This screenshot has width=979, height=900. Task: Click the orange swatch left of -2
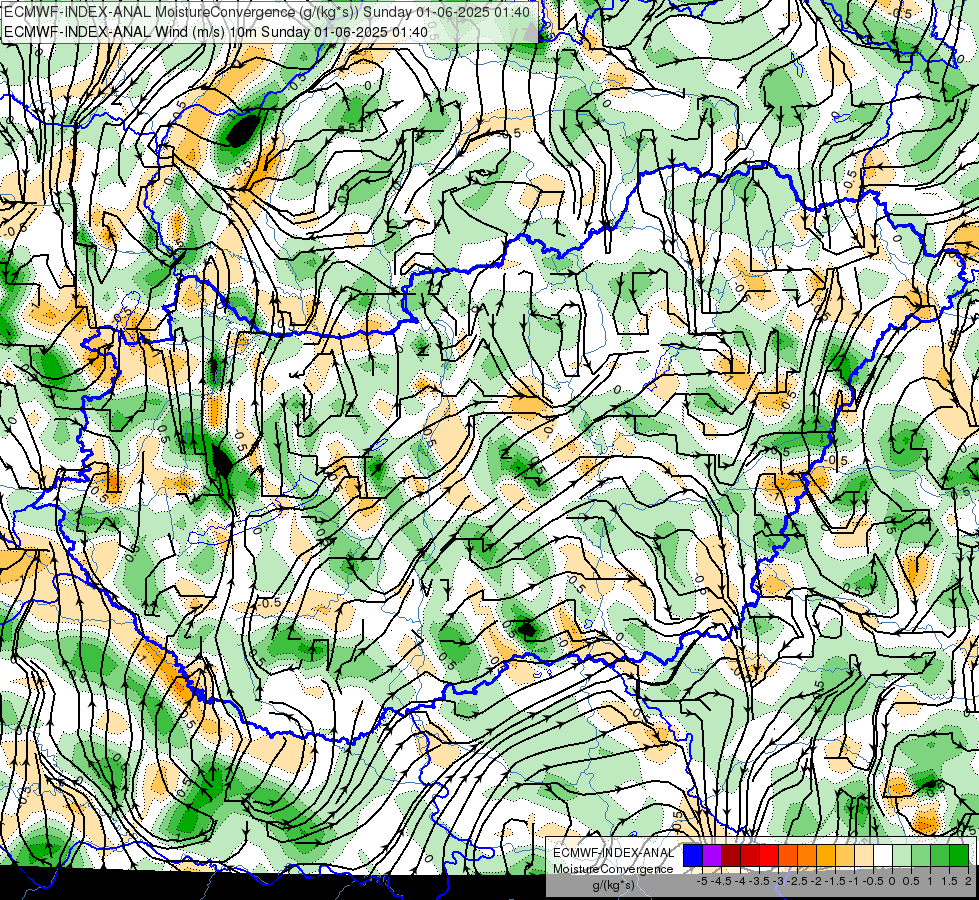(x=807, y=856)
